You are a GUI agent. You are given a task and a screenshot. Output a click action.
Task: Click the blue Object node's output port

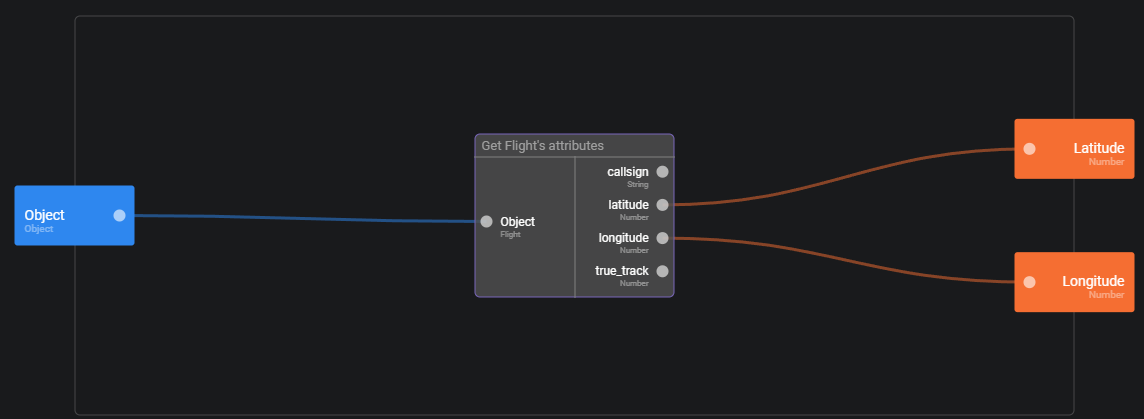[120, 215]
